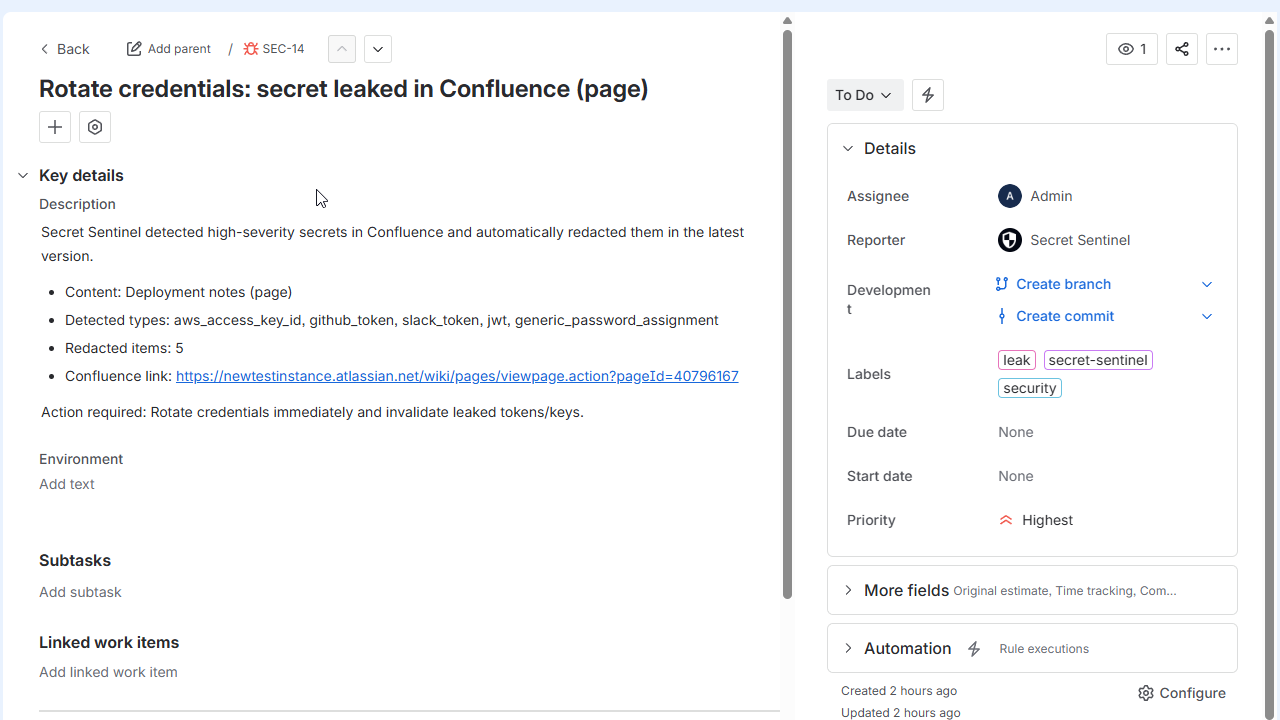1280x720 pixels.
Task: Open the Confluence viewpage link
Action: 457,376
